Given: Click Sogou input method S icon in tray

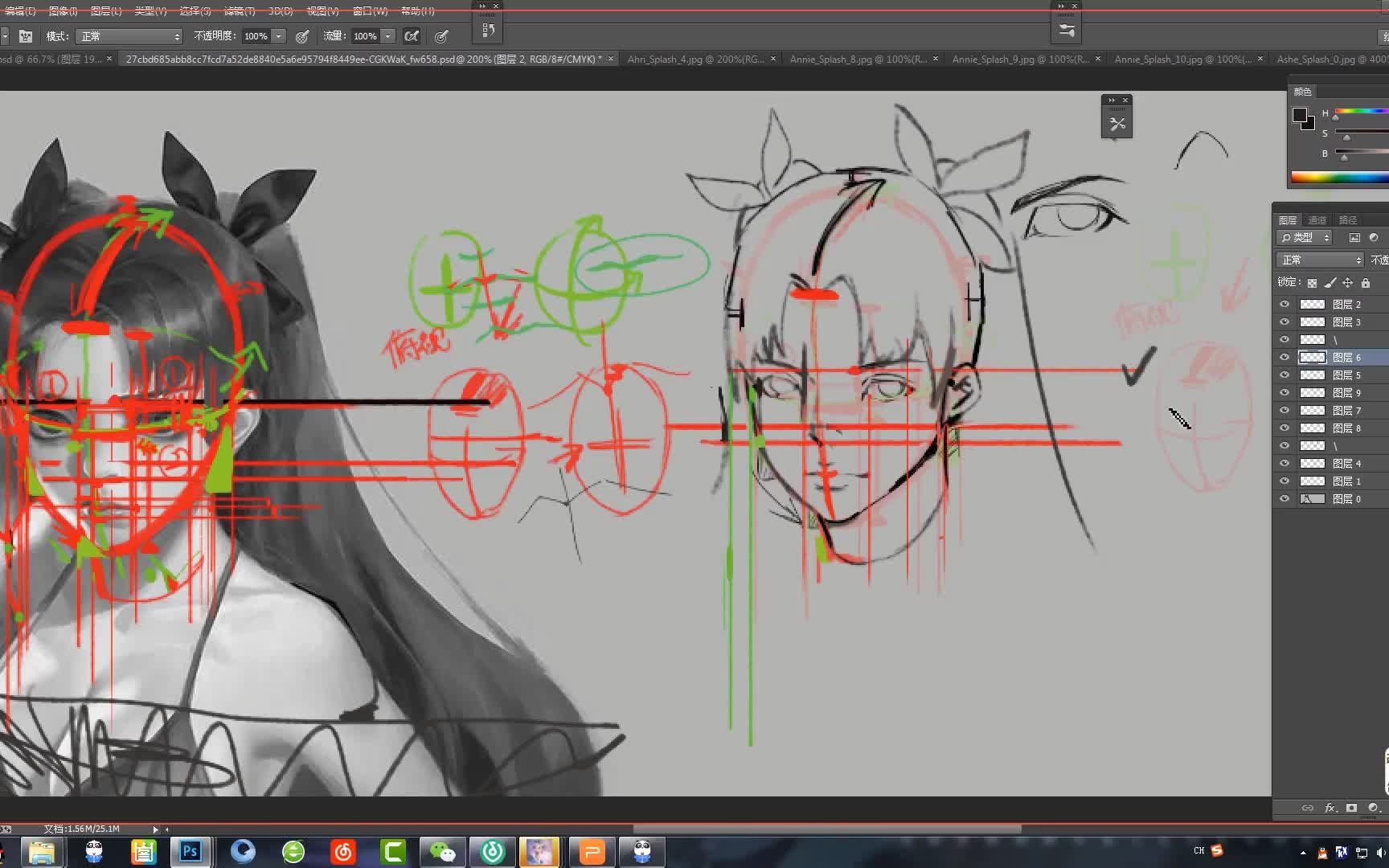Looking at the screenshot, I should click(1217, 850).
